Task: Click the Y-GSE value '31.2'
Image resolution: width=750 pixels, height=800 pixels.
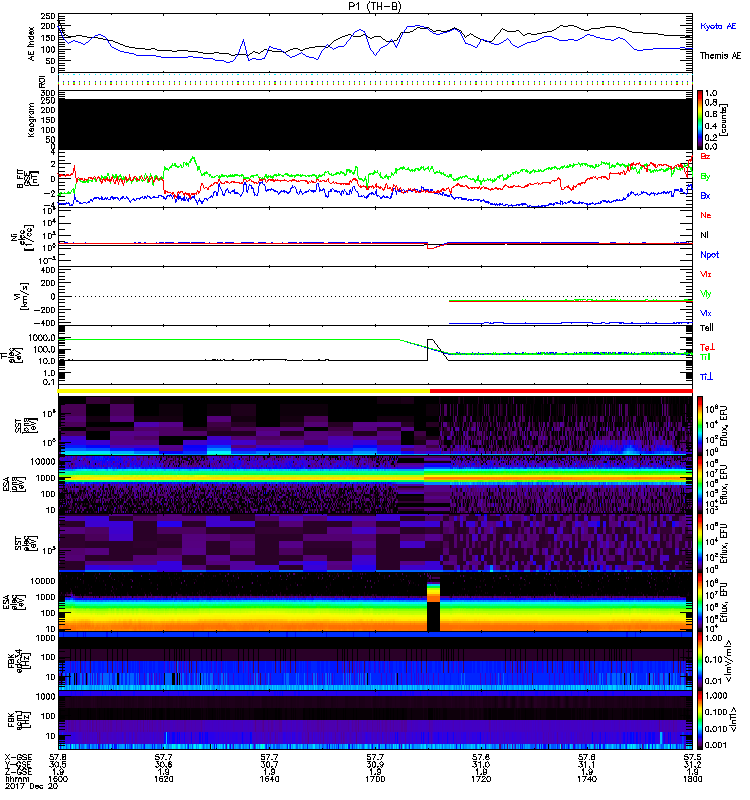Action: pyautogui.click(x=692, y=765)
